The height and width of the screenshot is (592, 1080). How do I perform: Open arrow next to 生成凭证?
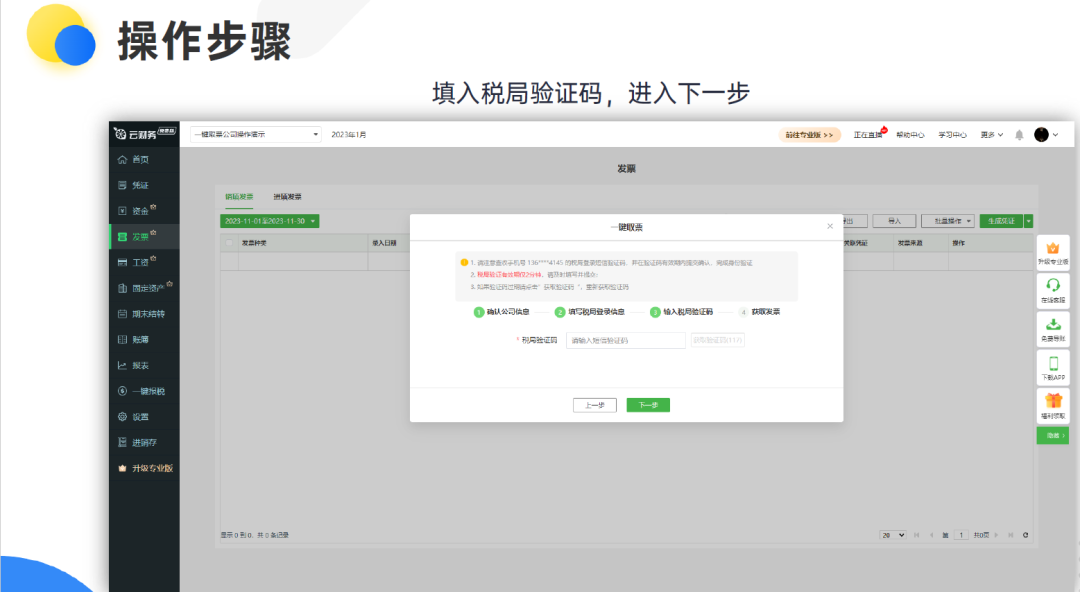click(x=1028, y=221)
